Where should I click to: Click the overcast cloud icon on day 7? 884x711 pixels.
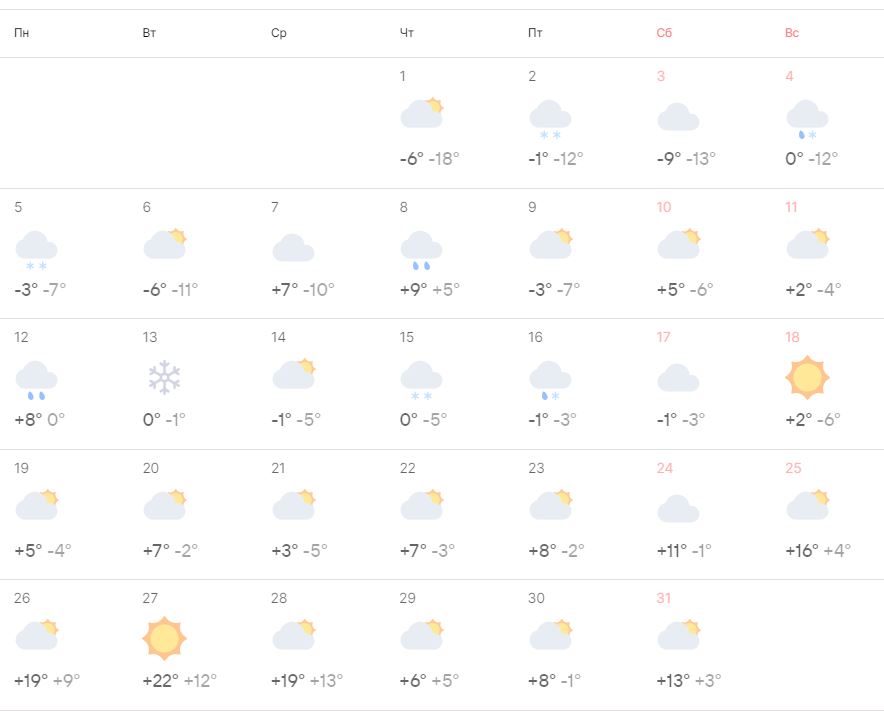(x=293, y=247)
